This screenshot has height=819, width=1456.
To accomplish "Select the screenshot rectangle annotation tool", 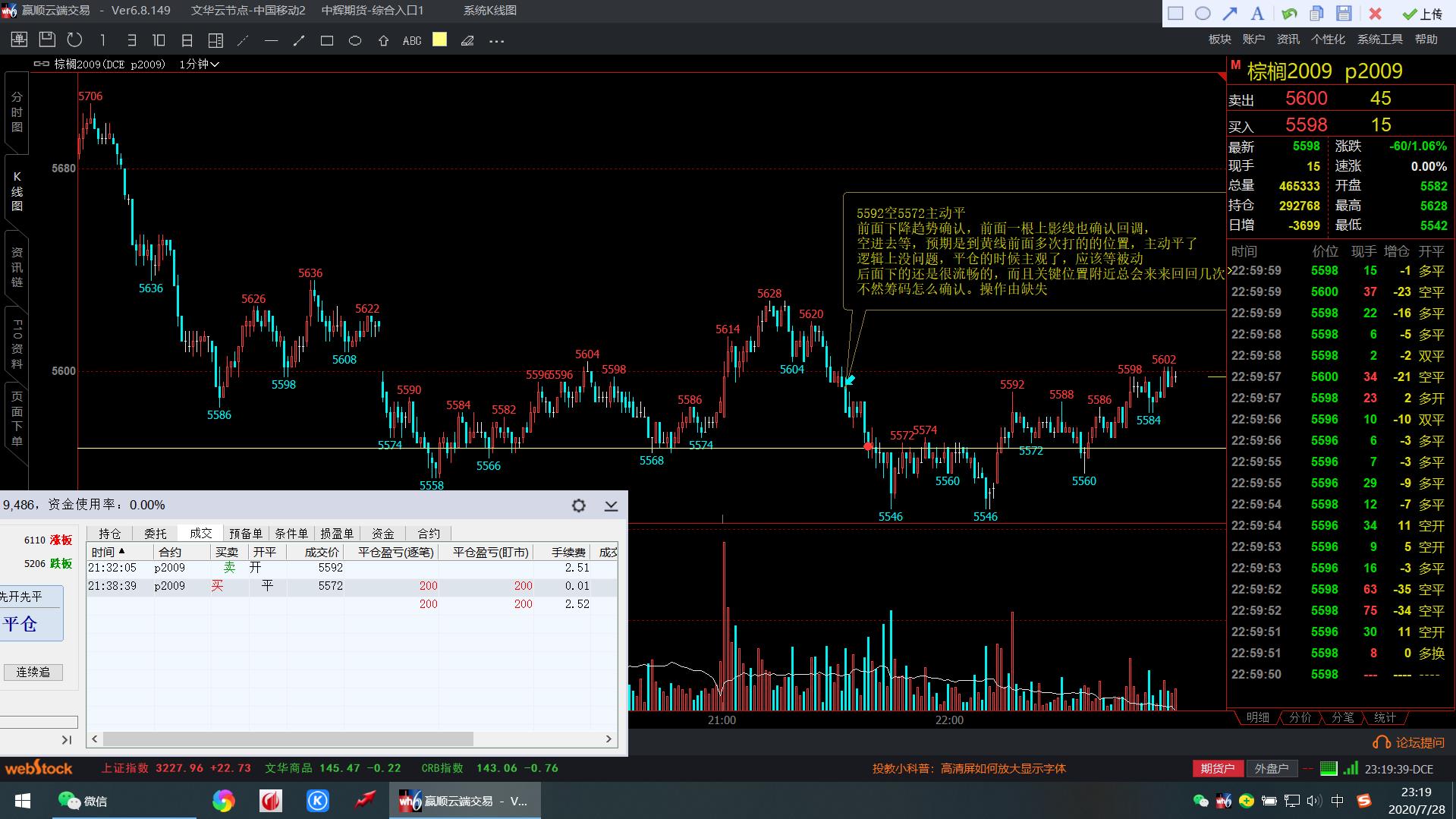I will point(1175,13).
